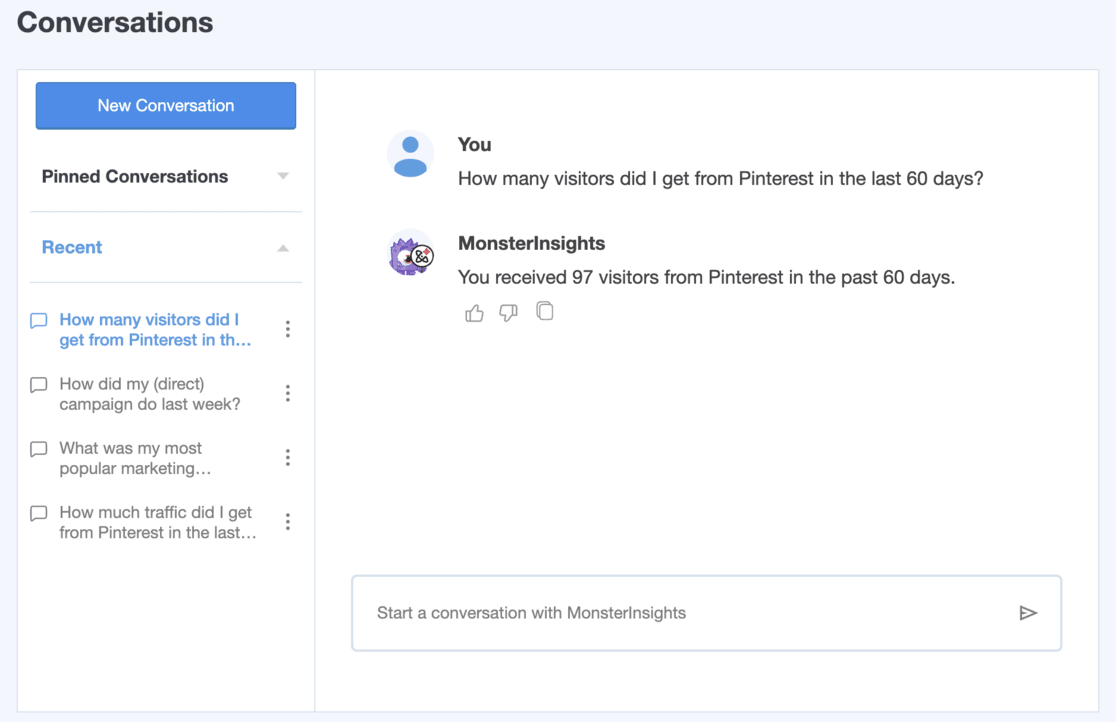The height and width of the screenshot is (722, 1116).
Task: Expand the Pinned Conversations section
Action: point(281,176)
